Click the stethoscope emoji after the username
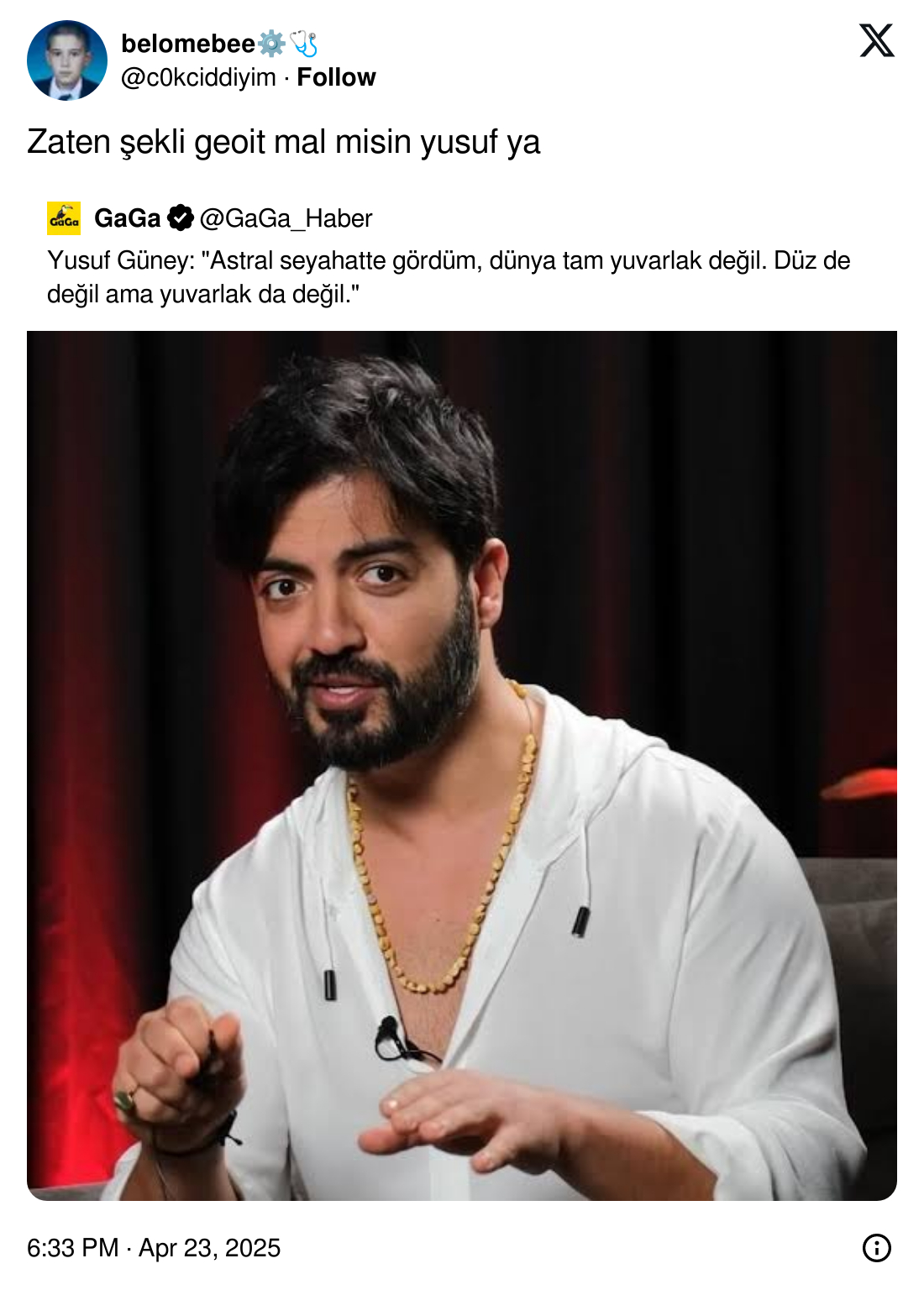Image resolution: width=924 pixels, height=1295 pixels. coord(303,44)
